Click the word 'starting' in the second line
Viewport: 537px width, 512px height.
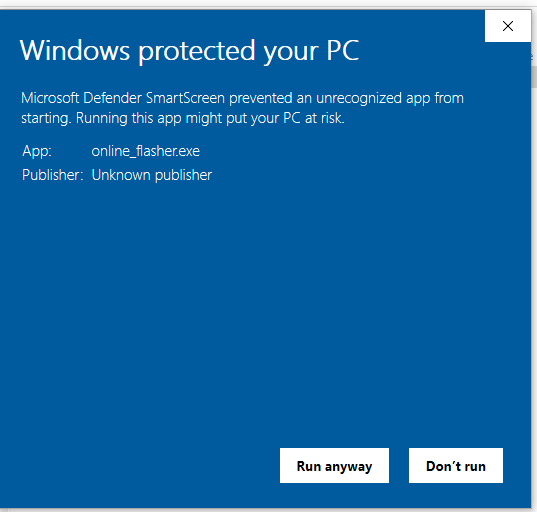point(46,119)
